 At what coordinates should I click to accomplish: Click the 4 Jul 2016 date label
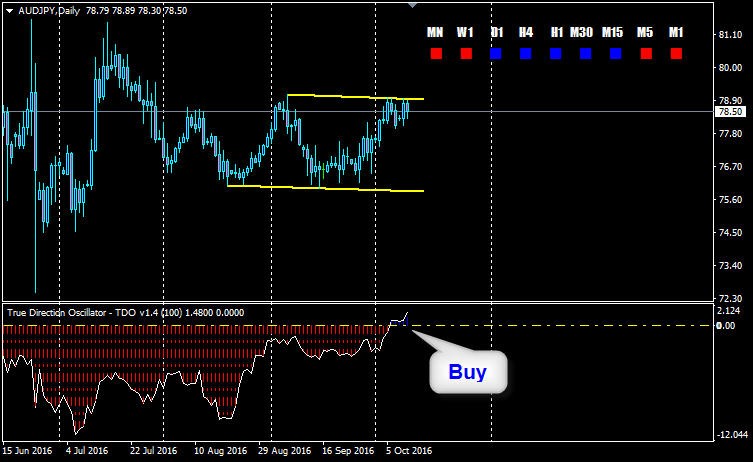point(87,451)
